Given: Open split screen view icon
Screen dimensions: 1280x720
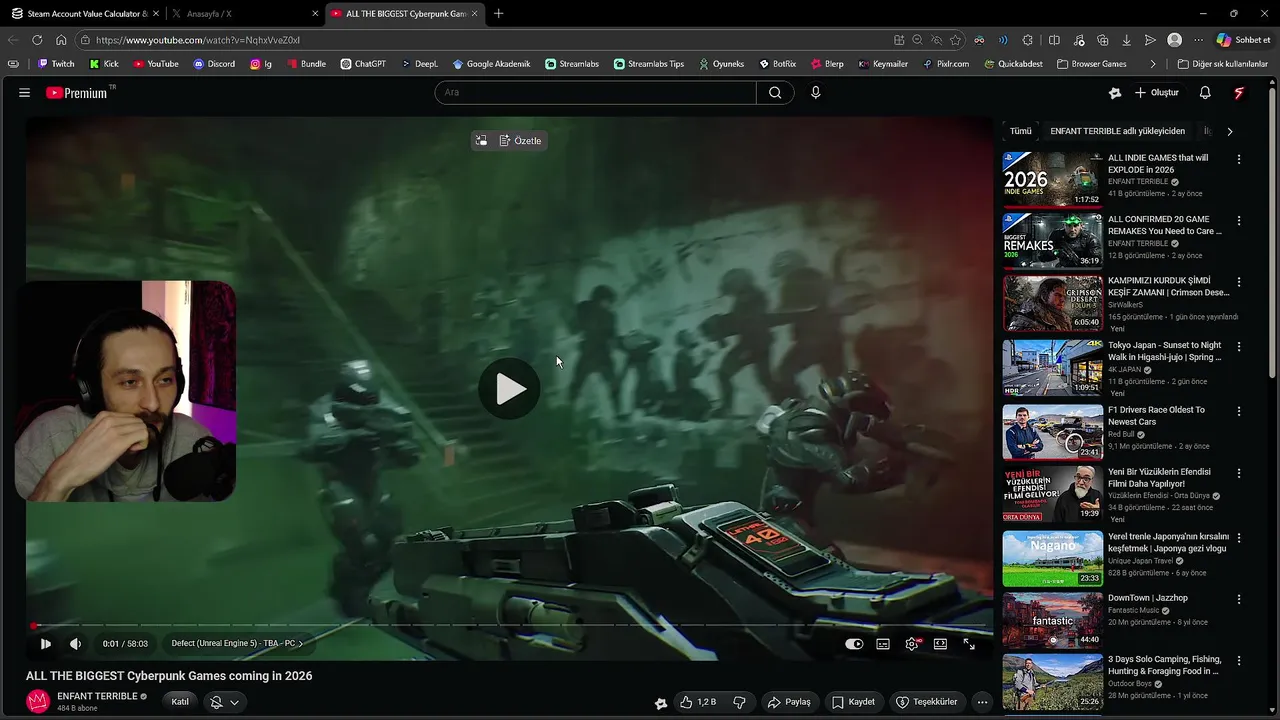Looking at the screenshot, I should click(1054, 40).
